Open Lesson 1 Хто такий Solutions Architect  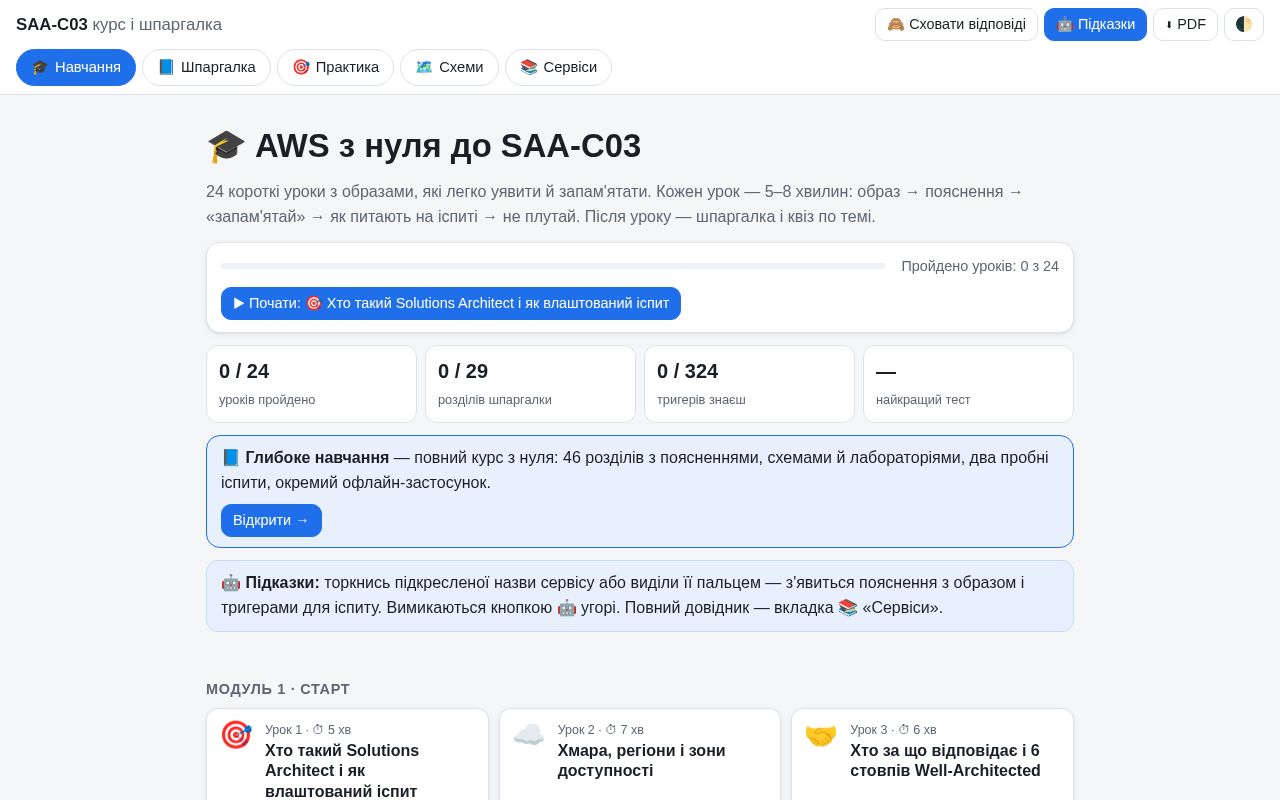coord(347,755)
